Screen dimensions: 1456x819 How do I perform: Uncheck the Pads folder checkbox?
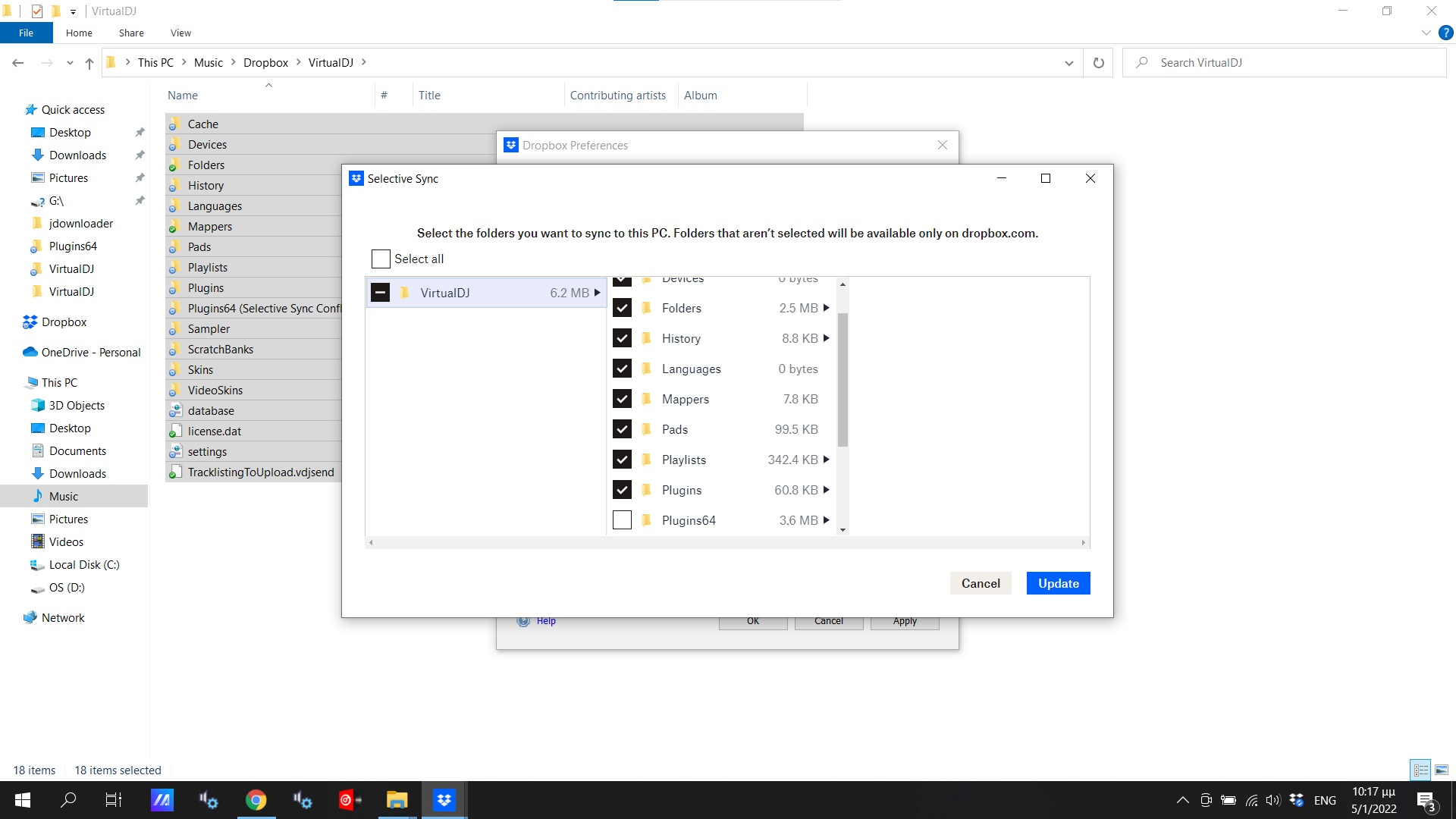tap(622, 429)
